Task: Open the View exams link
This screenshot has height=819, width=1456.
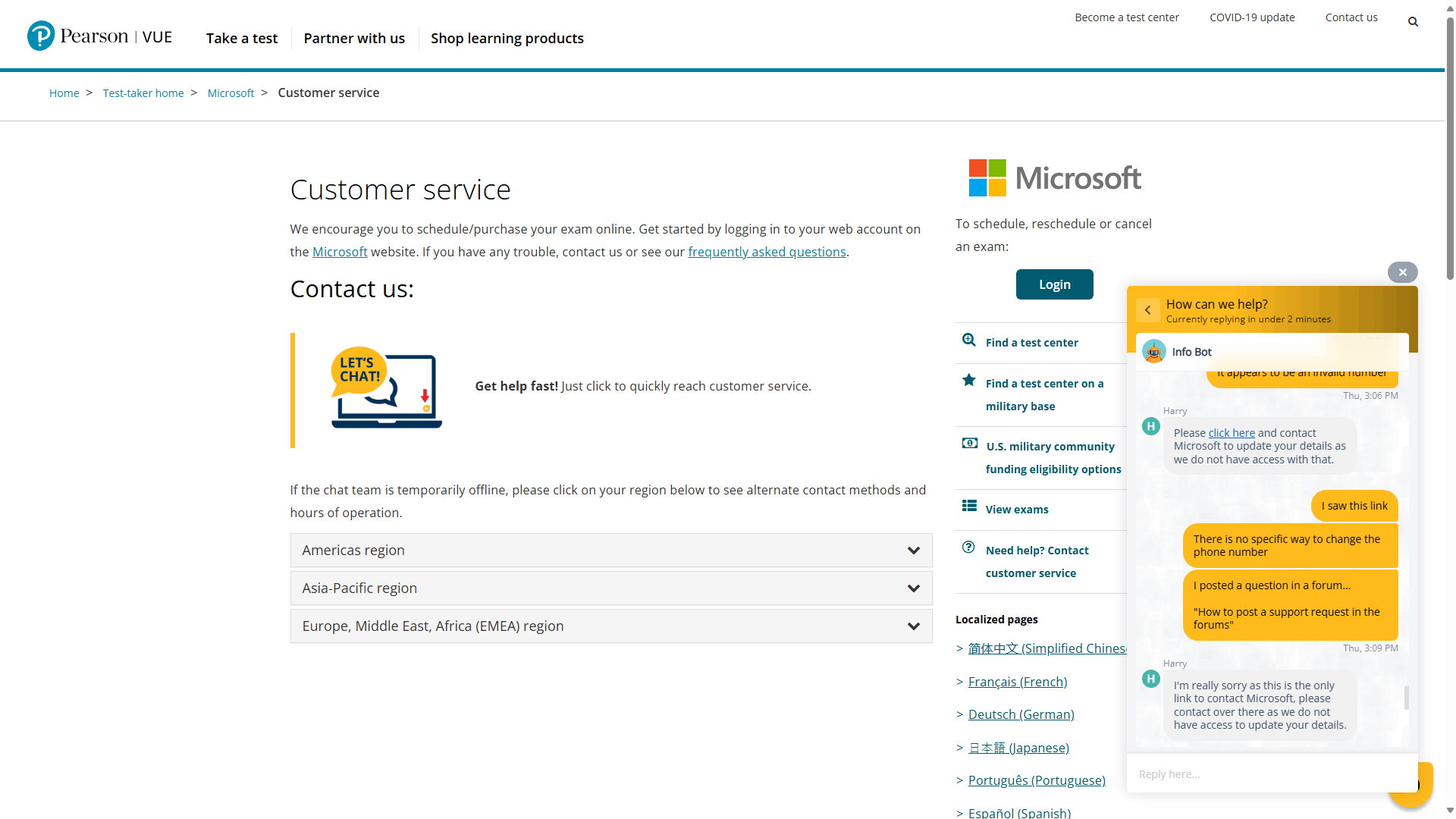Action: pos(1017,510)
